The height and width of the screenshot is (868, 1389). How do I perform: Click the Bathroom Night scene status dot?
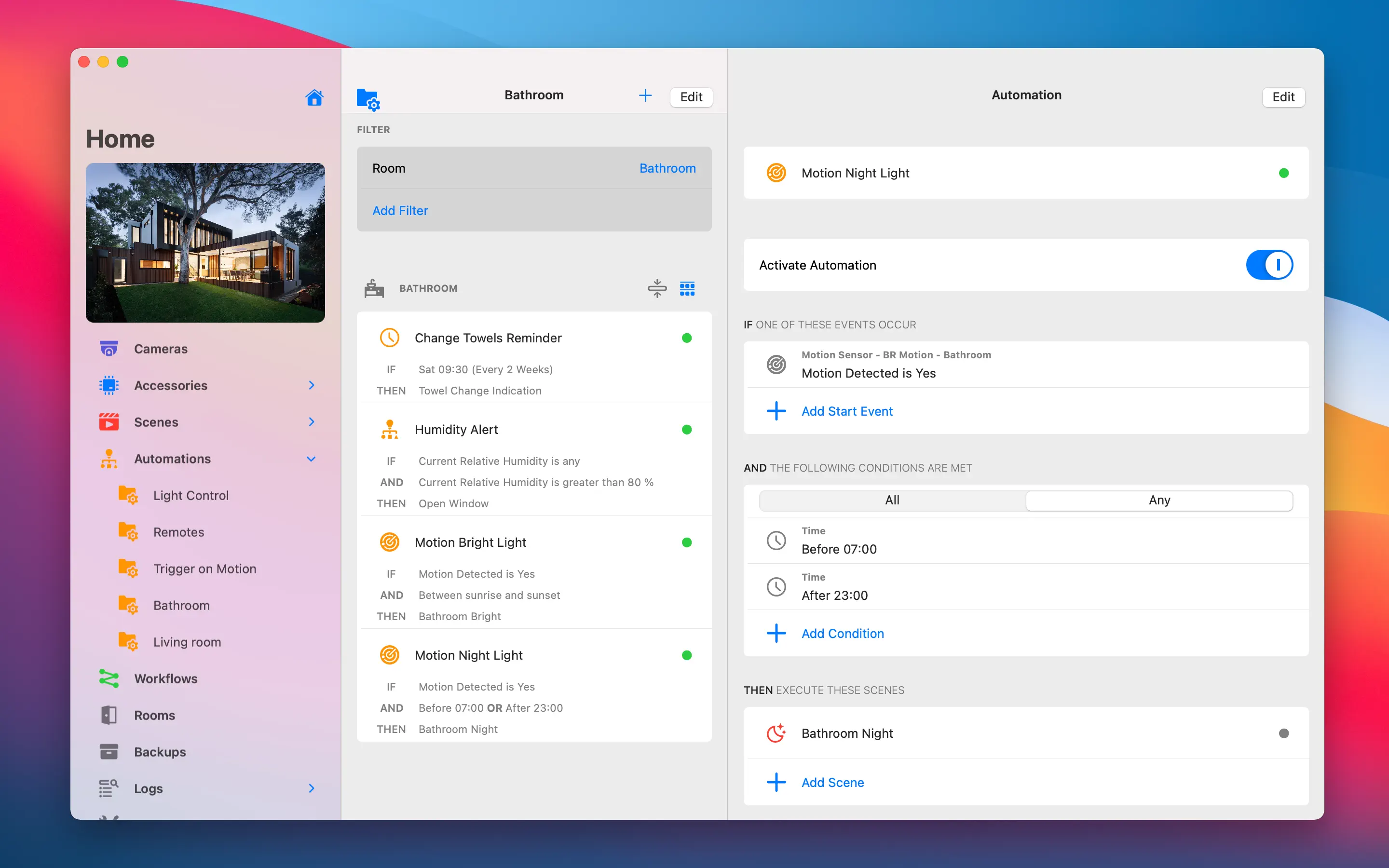[1283, 733]
